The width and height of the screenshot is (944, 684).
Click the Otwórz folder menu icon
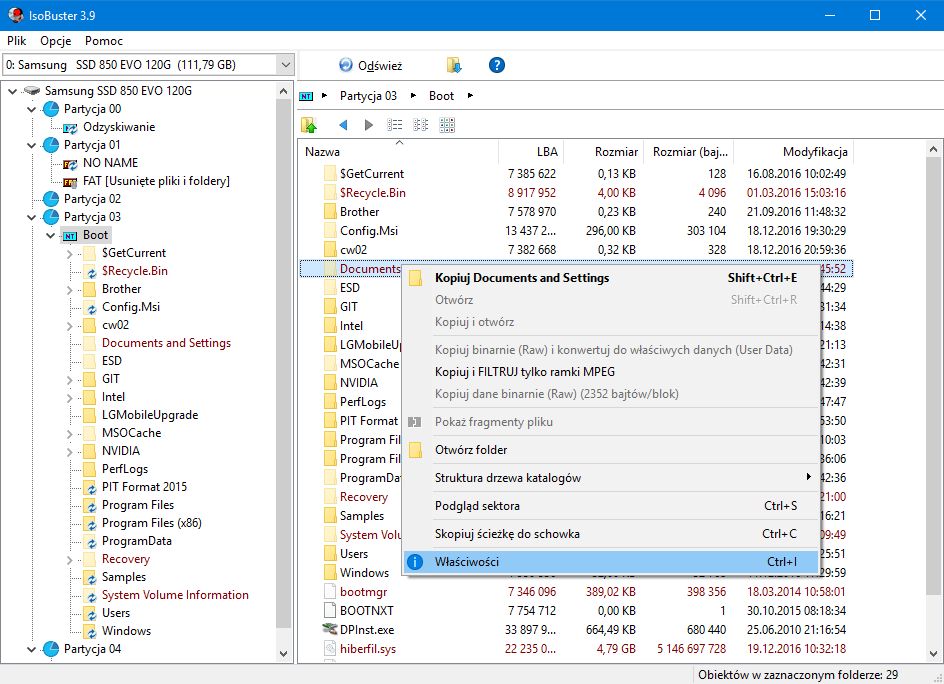click(x=415, y=450)
